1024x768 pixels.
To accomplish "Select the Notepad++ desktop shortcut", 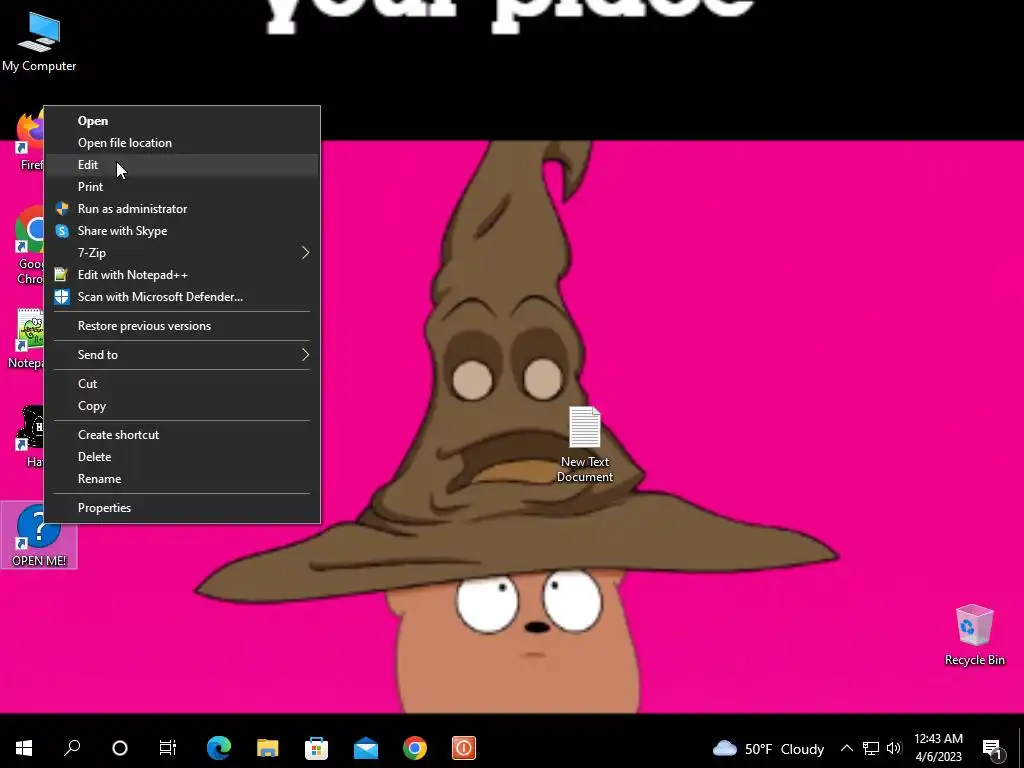I will (26, 338).
